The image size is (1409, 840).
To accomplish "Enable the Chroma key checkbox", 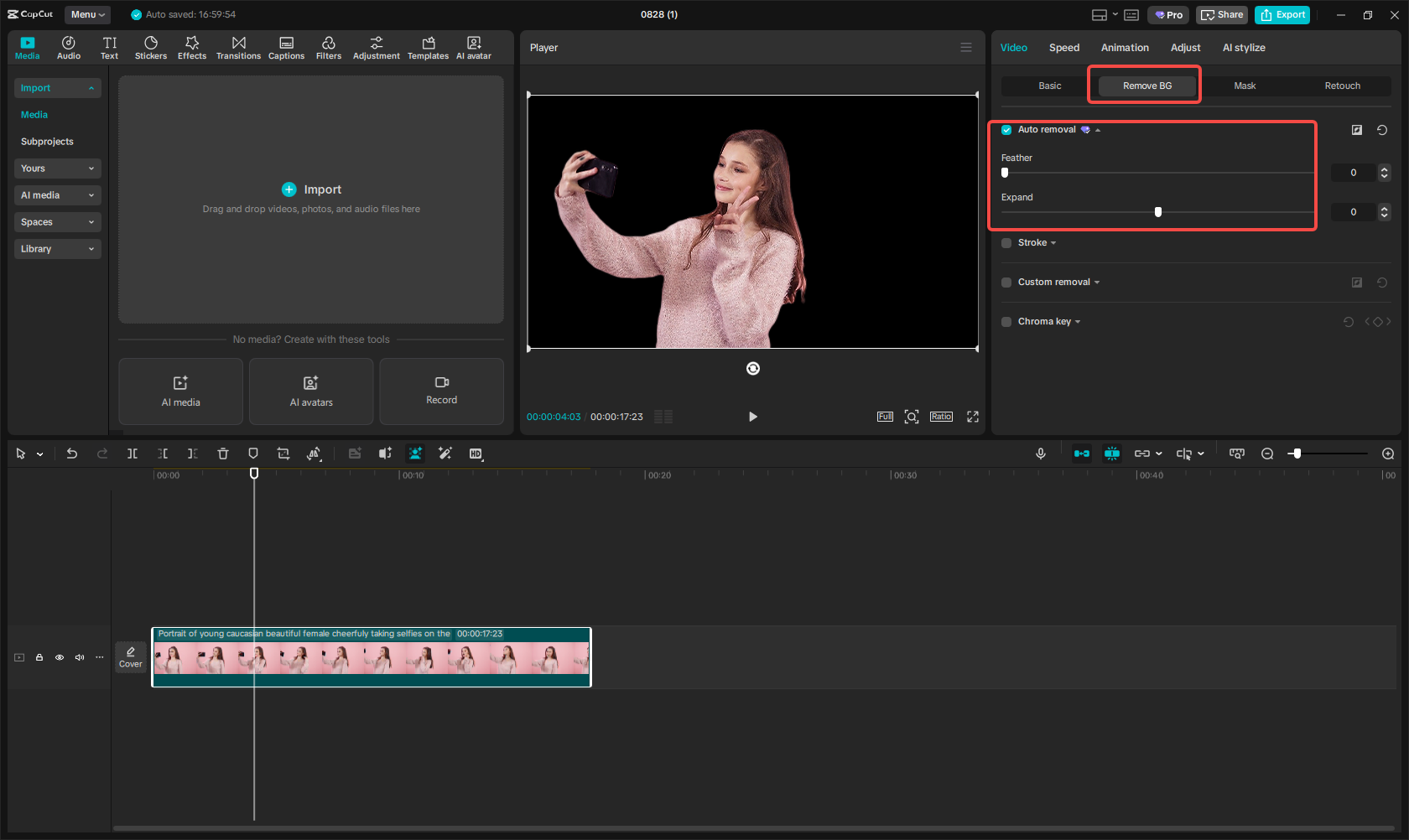I will point(1006,322).
